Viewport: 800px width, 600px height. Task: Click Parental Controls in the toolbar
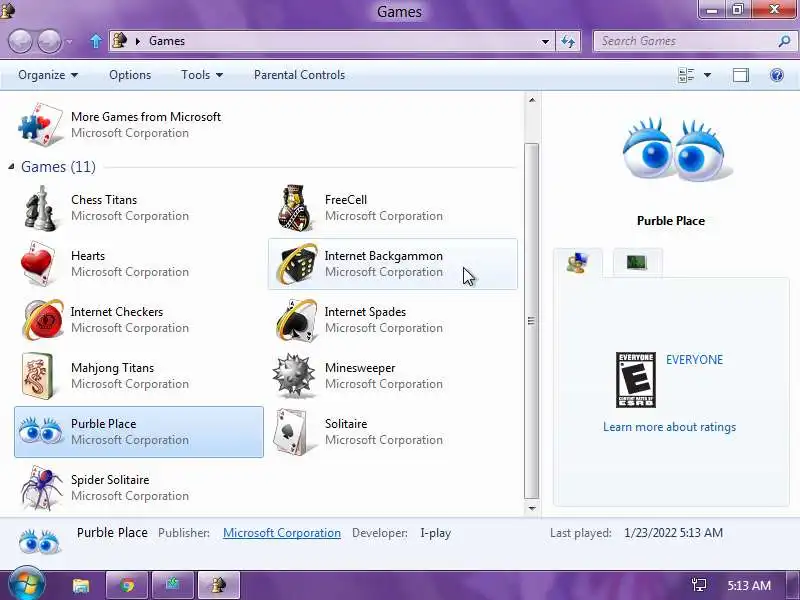[x=299, y=75]
